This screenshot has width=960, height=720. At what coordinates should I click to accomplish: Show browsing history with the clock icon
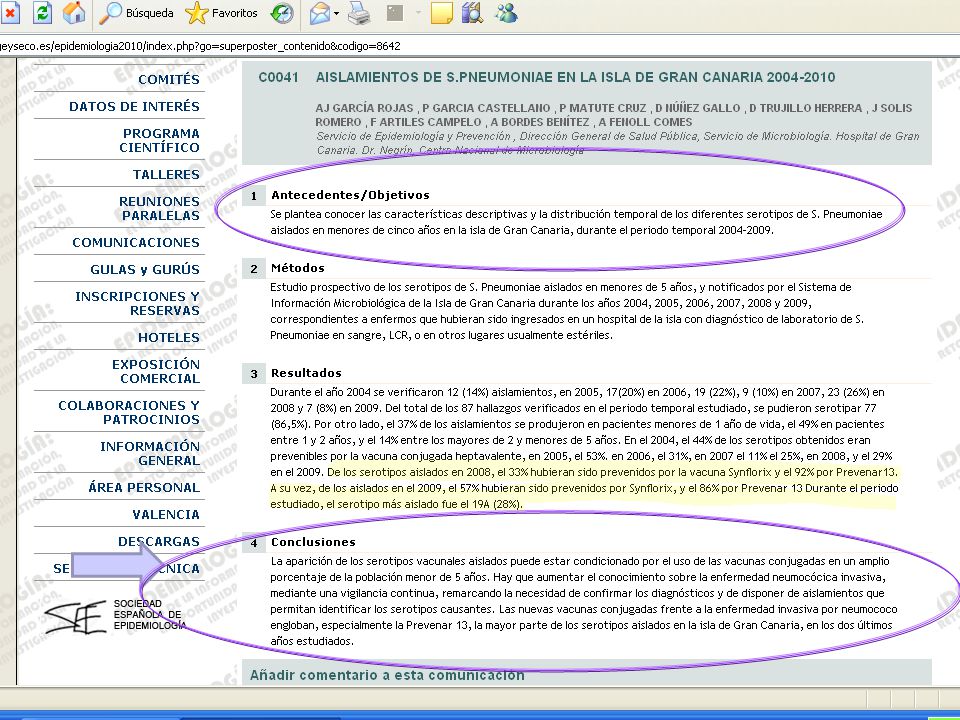pos(282,13)
